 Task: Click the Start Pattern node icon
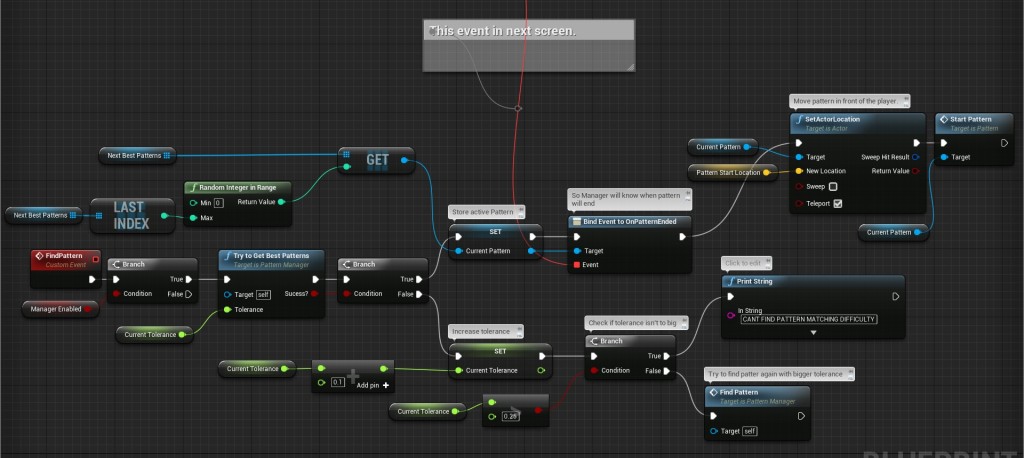[944, 120]
